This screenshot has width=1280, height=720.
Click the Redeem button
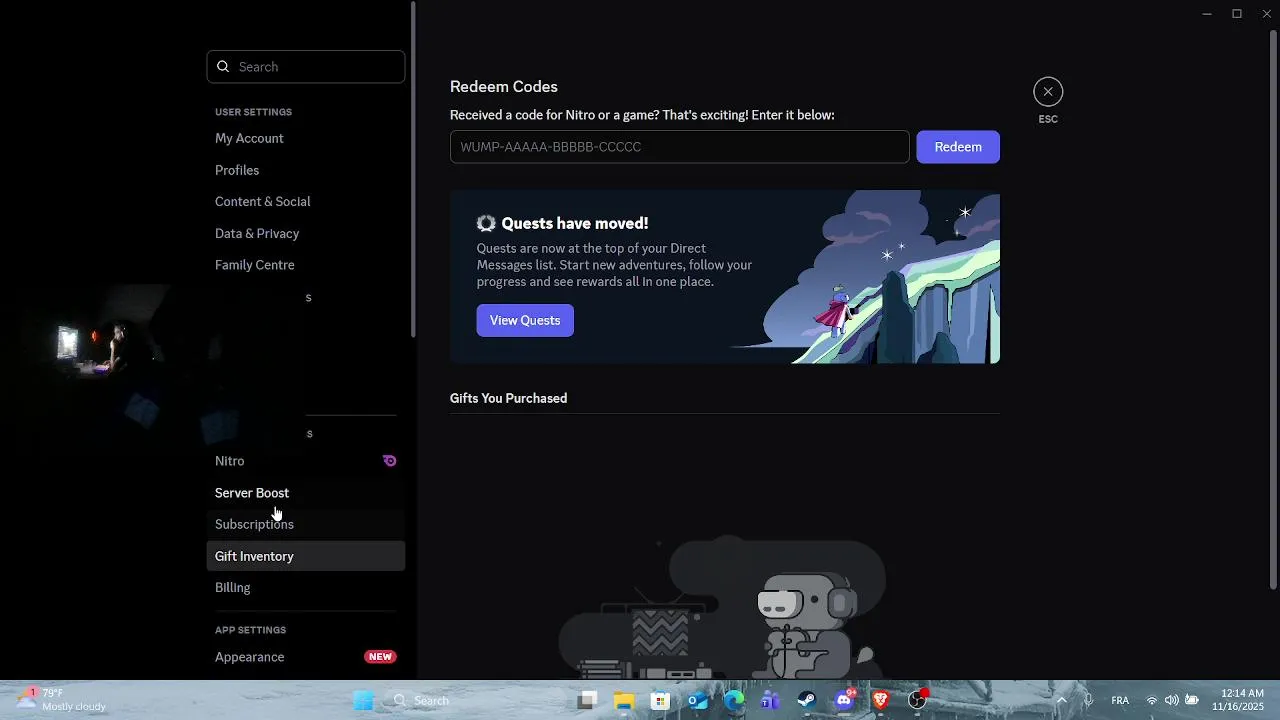click(958, 147)
